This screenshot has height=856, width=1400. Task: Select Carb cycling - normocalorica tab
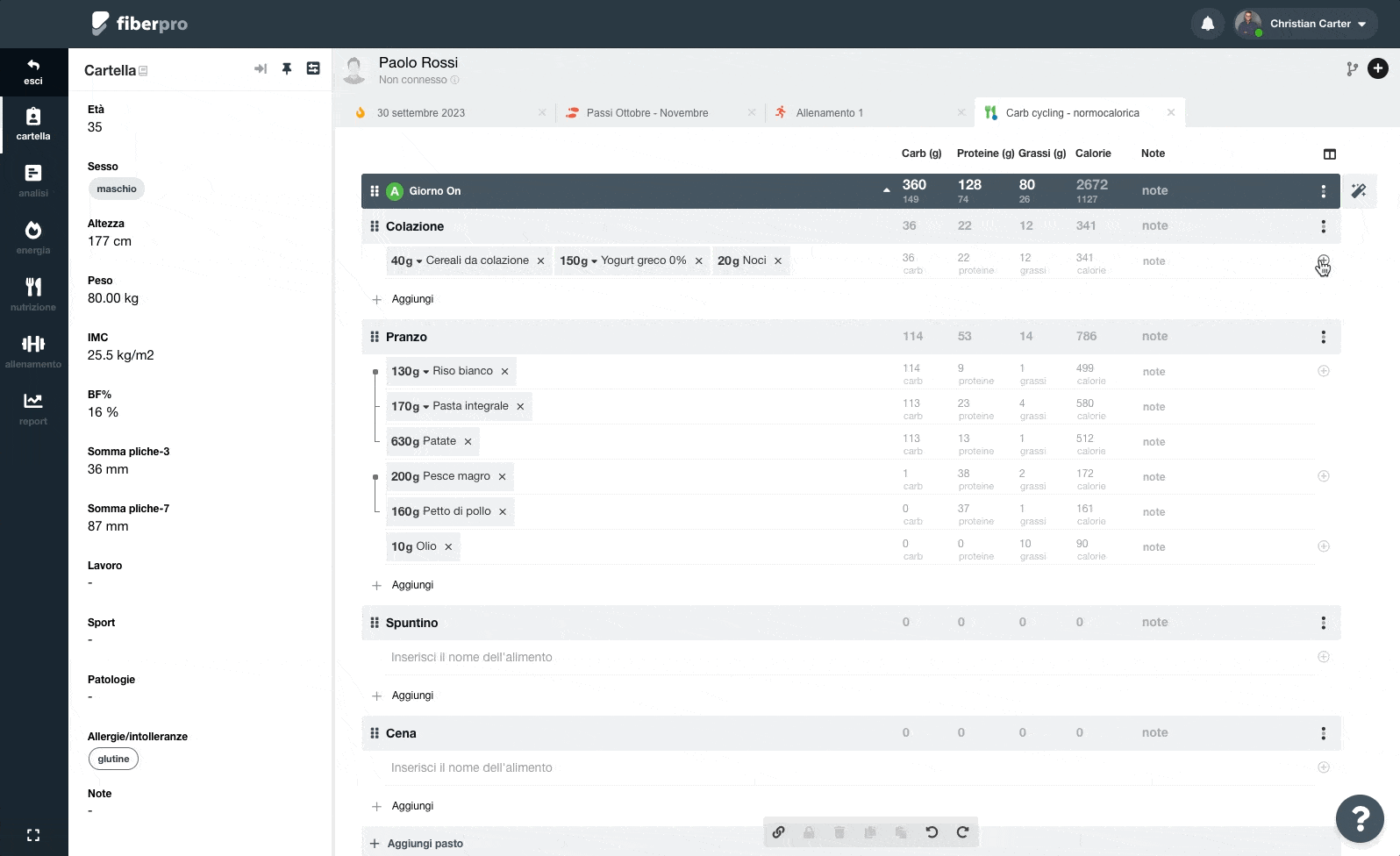1079,113
